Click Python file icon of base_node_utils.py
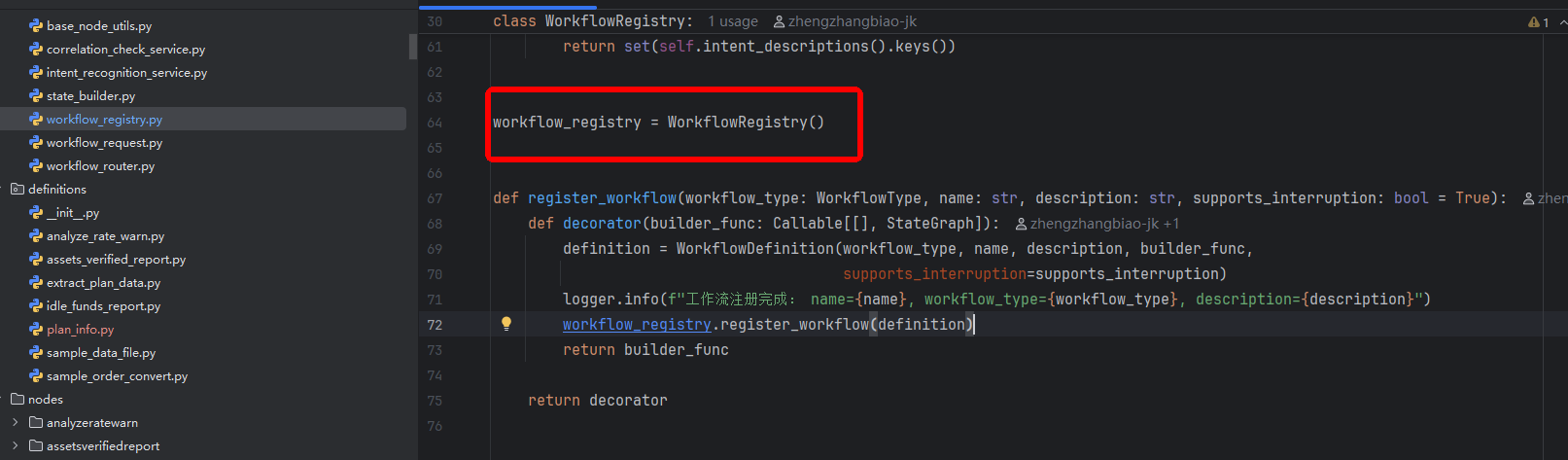 tap(36, 26)
